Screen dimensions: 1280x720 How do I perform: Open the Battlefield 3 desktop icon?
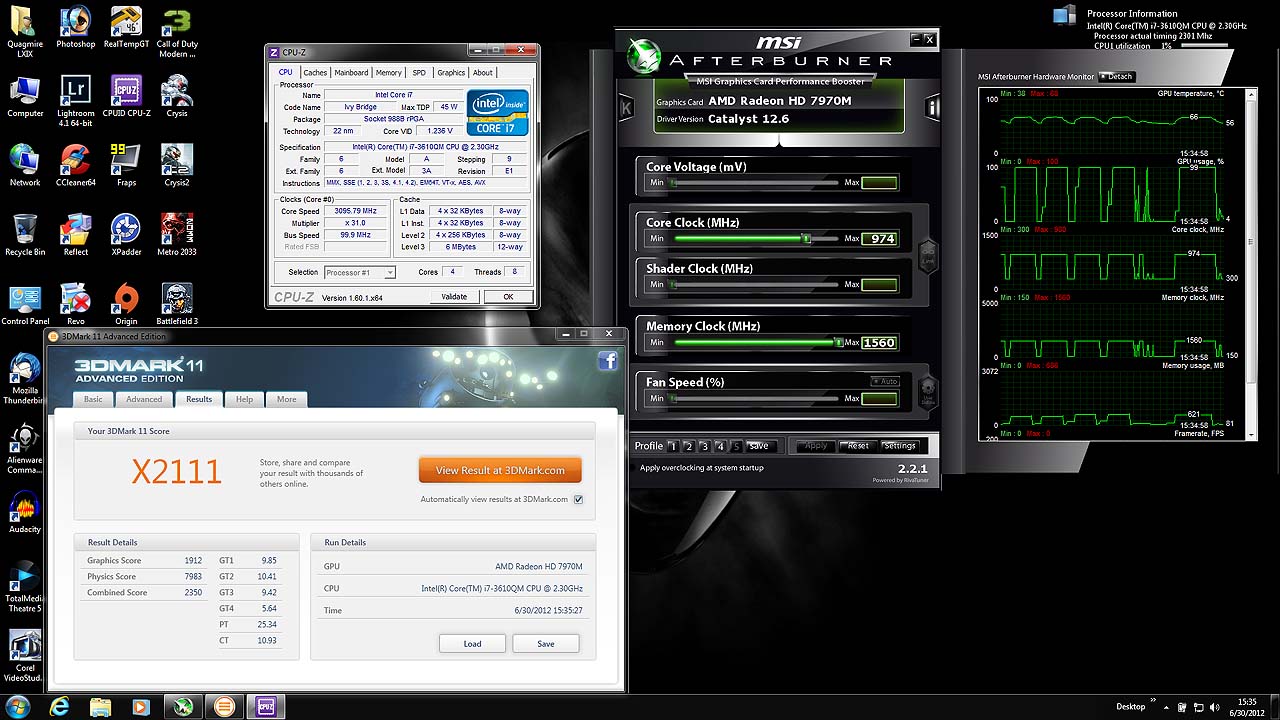[176, 301]
